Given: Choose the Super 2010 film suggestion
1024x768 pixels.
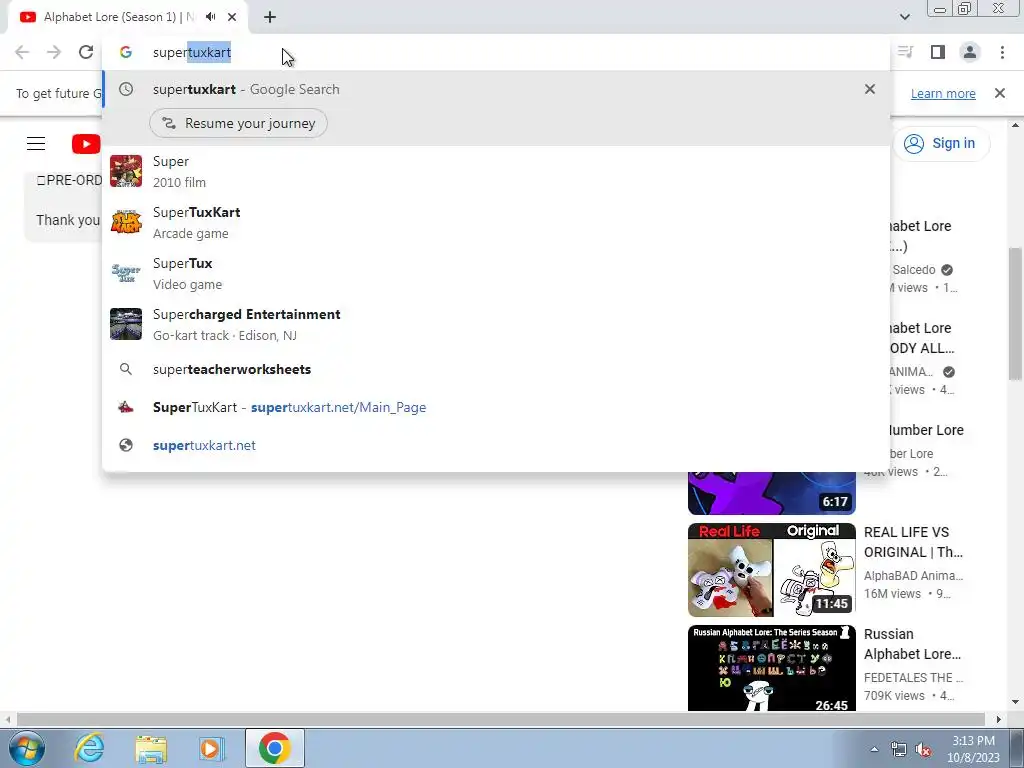Looking at the screenshot, I should 496,171.
